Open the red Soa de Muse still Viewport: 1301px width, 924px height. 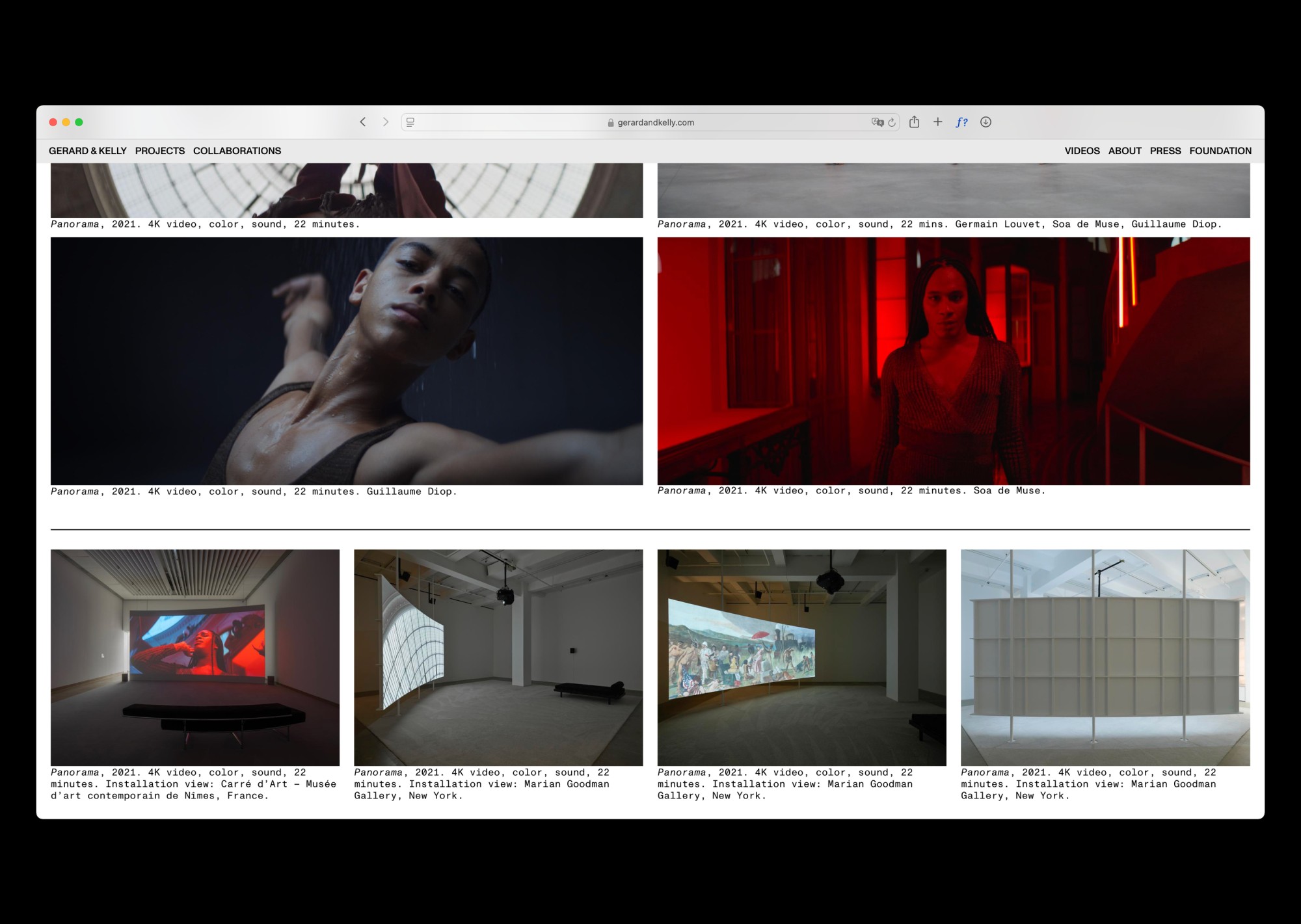(x=953, y=361)
